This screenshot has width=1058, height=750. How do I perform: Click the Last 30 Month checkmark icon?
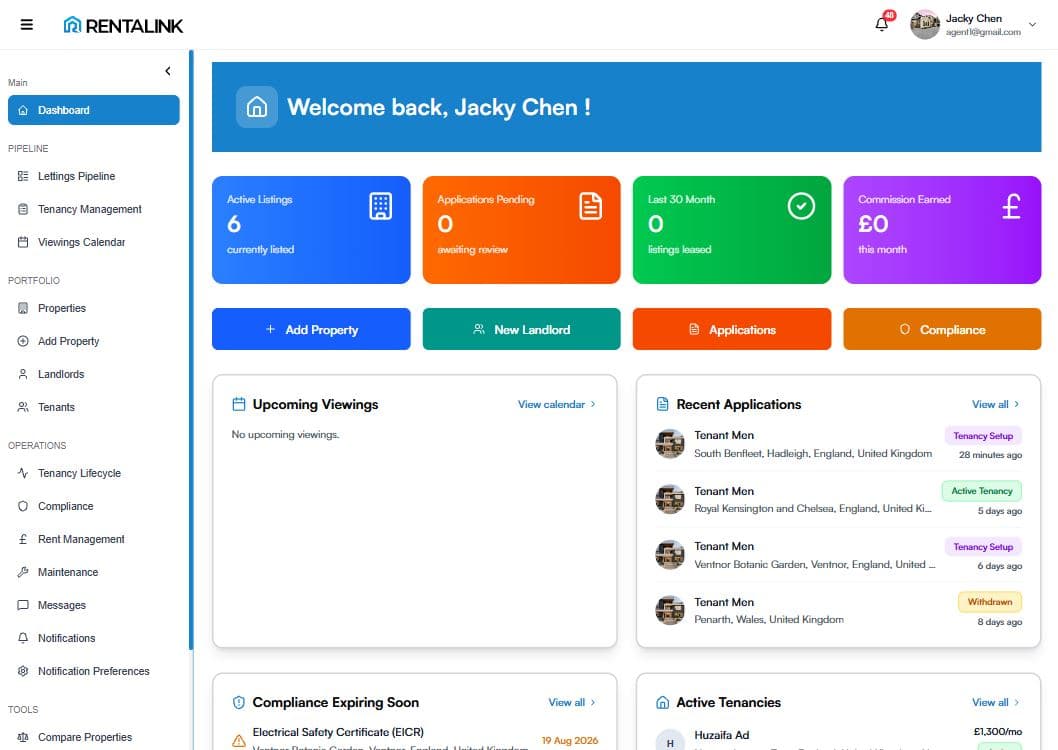[801, 206]
